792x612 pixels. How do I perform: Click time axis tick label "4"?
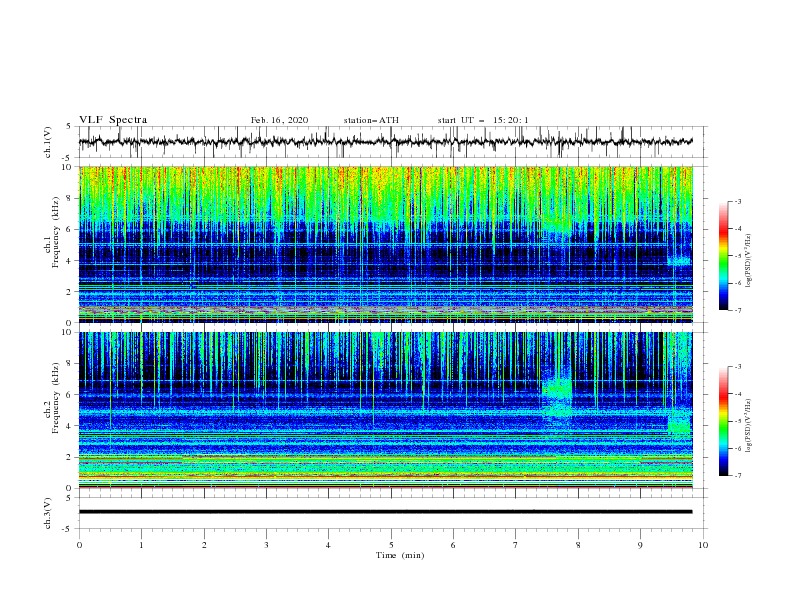pyautogui.click(x=329, y=545)
